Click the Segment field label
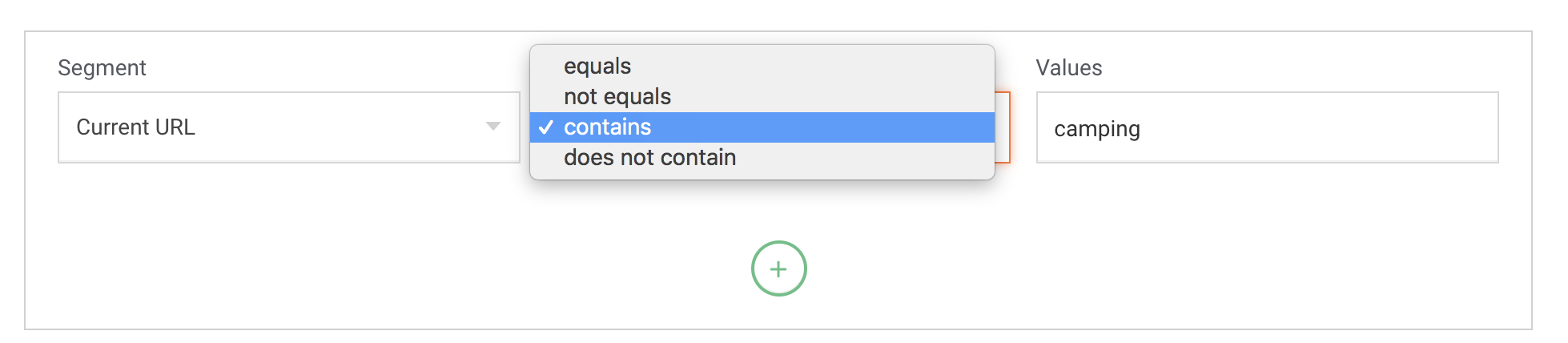This screenshot has height=343, width=1568. [102, 68]
